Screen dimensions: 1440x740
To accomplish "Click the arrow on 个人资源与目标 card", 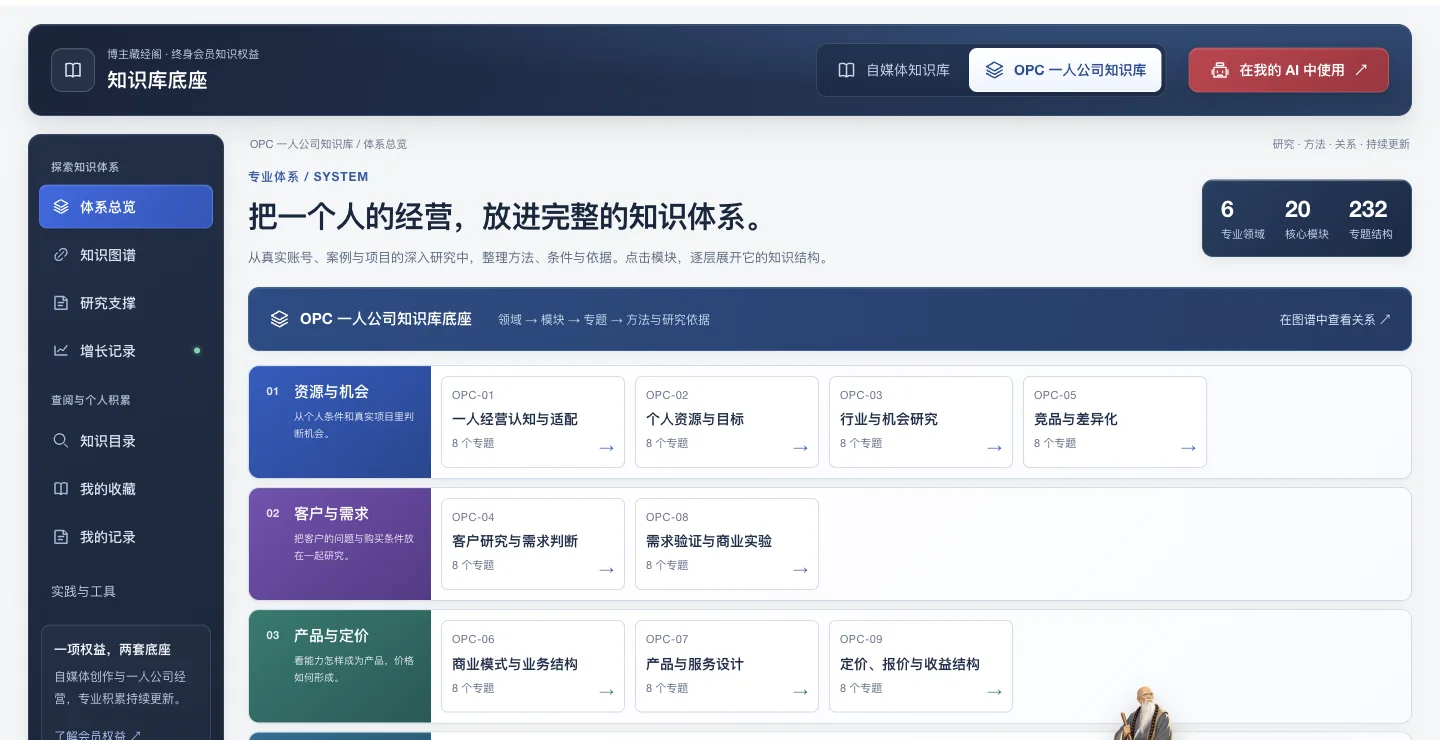I will [800, 448].
